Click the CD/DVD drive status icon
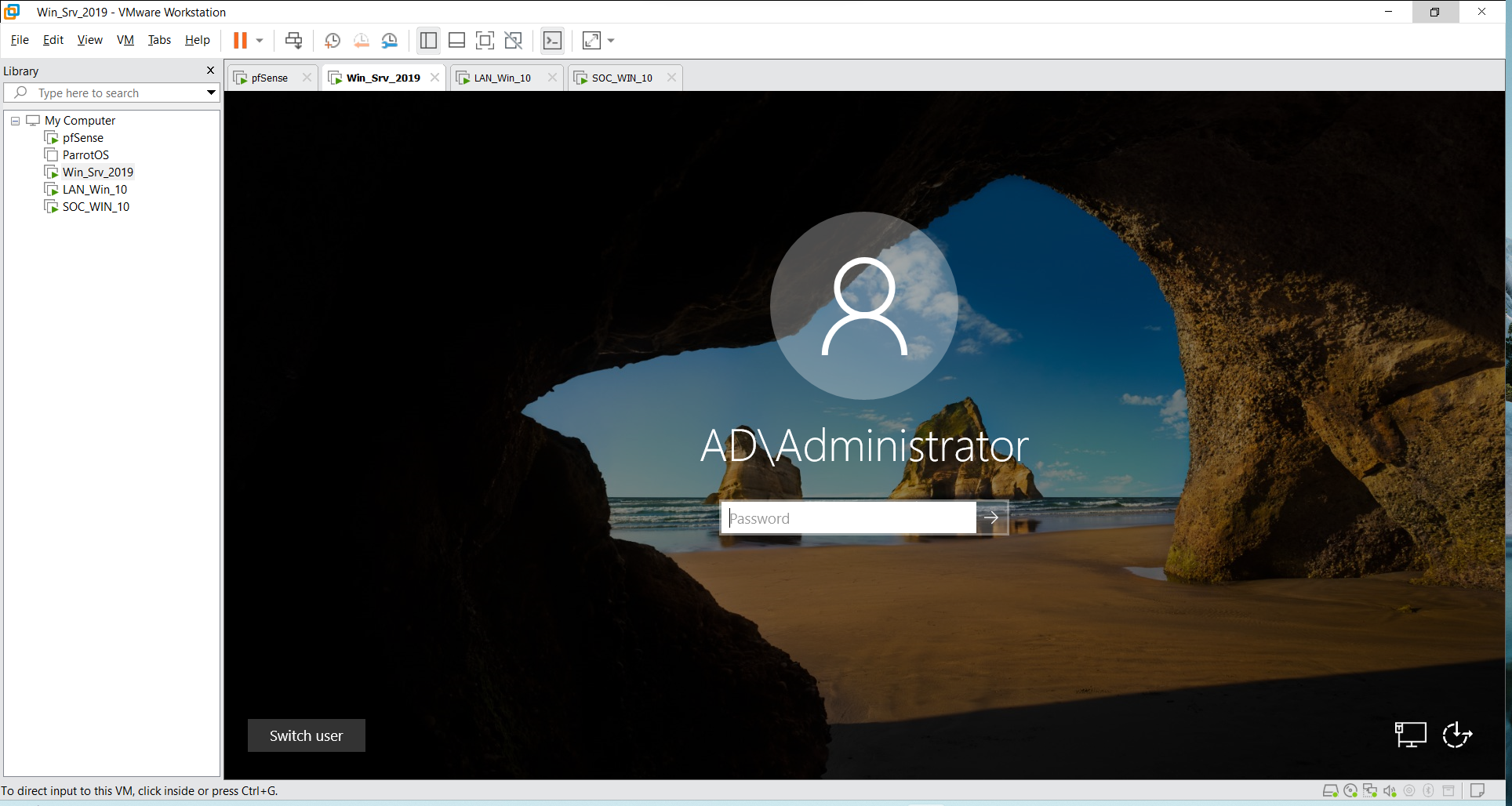Image resolution: width=1512 pixels, height=806 pixels. tap(1350, 791)
